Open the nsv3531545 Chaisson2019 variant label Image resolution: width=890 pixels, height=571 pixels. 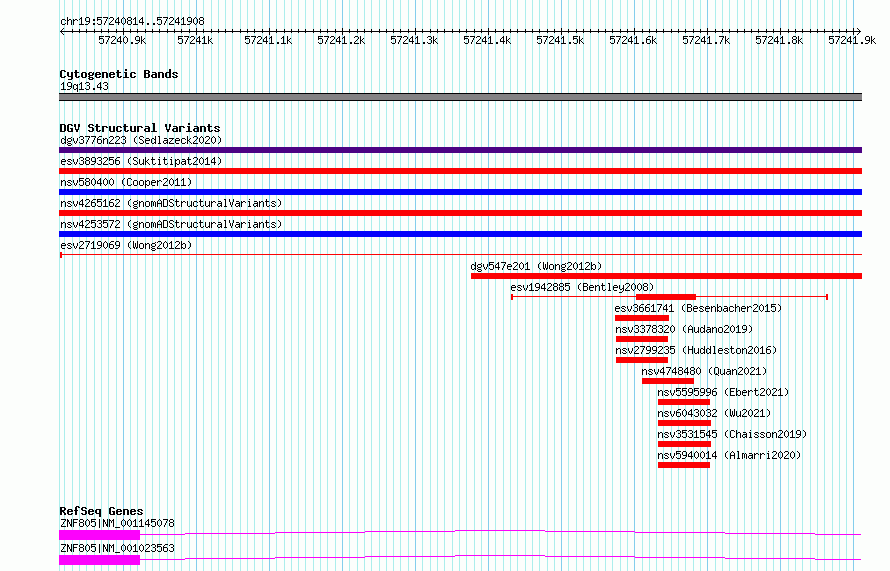[x=732, y=434]
